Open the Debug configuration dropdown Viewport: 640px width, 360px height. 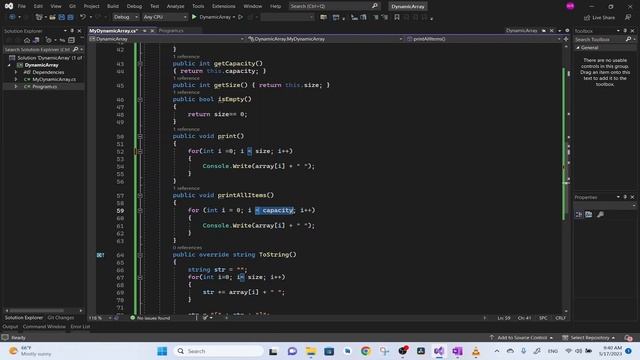click(x=126, y=17)
